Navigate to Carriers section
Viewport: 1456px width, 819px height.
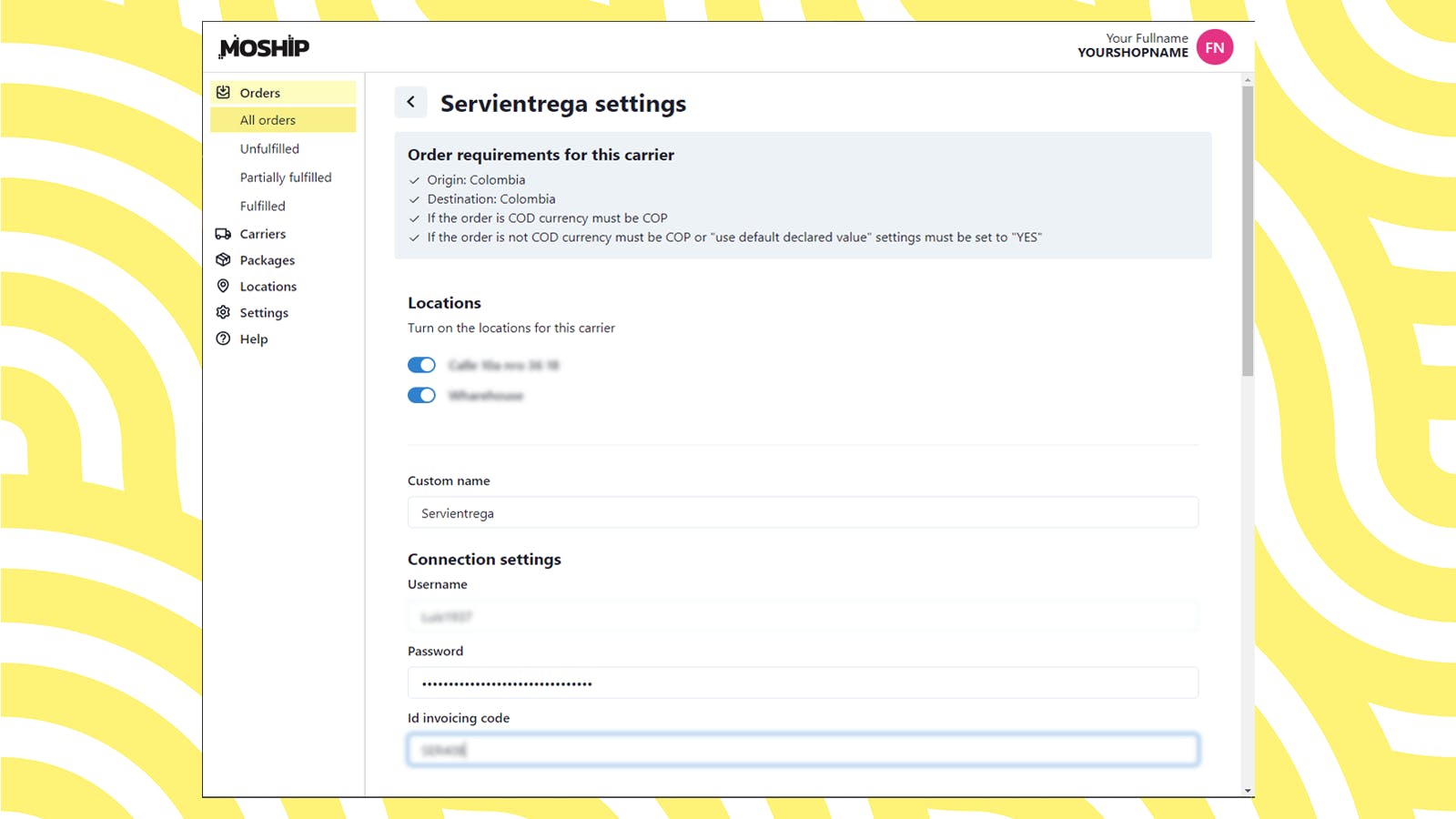coord(262,234)
